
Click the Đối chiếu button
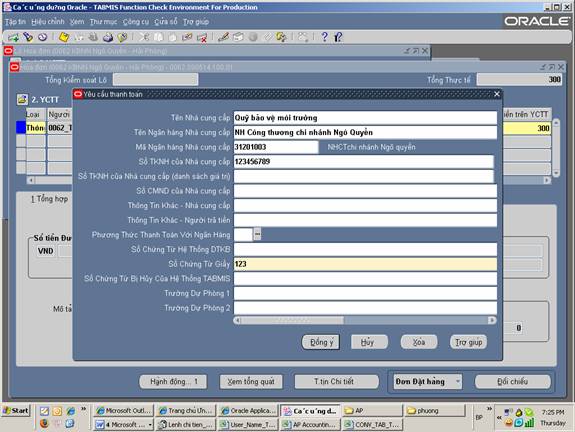(513, 382)
